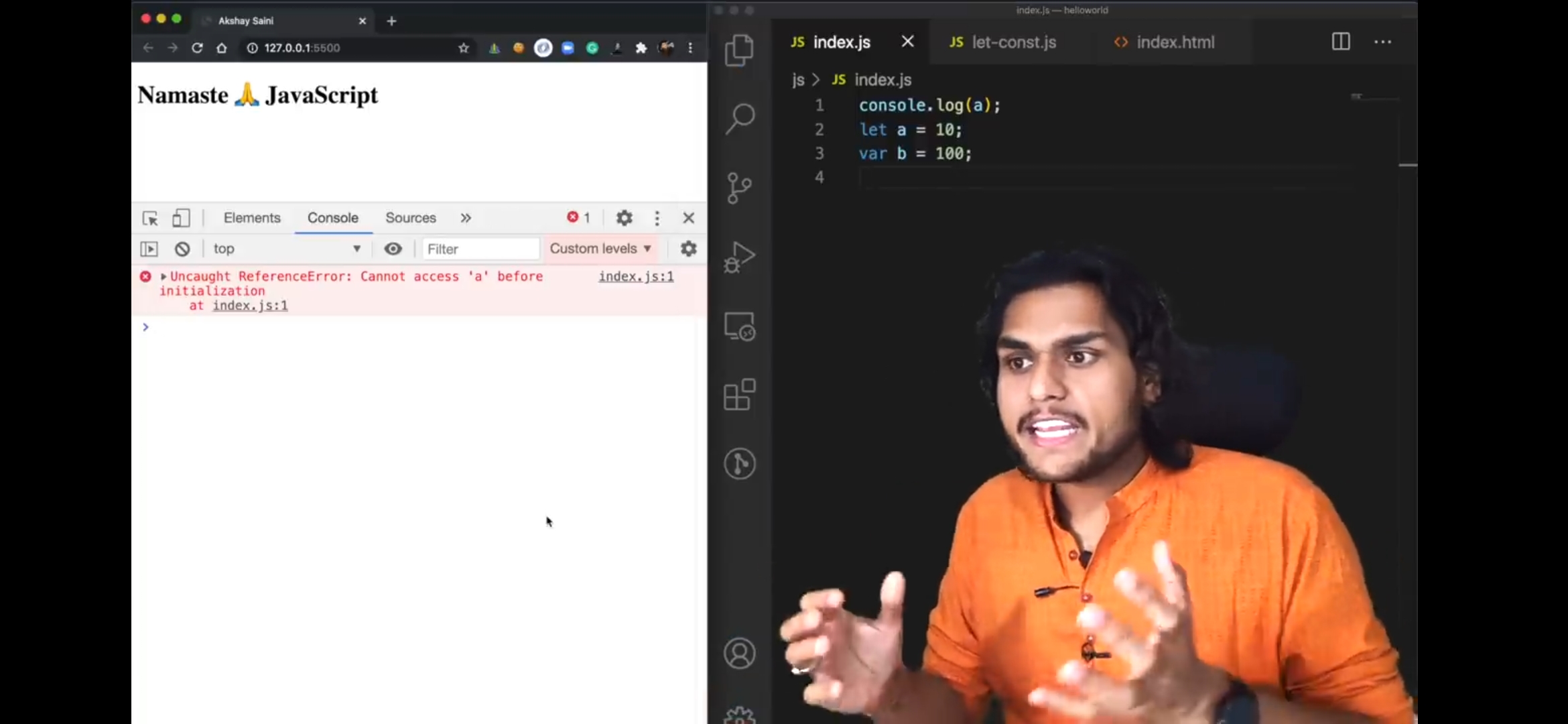Open VS Code Explorer files icon

739,50
